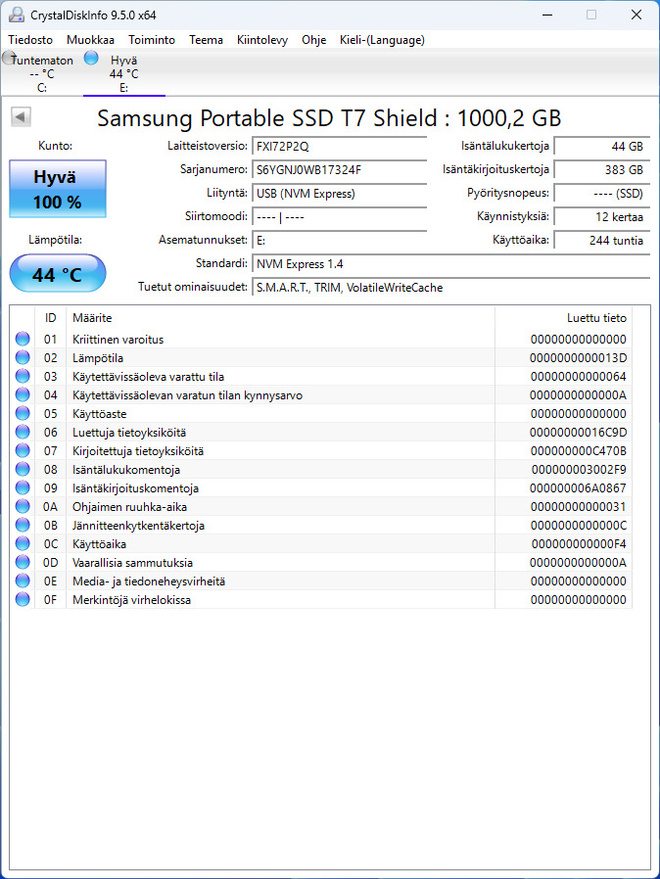Click raw value 0000000000013D
Screen dimensions: 660x879
click(x=578, y=358)
